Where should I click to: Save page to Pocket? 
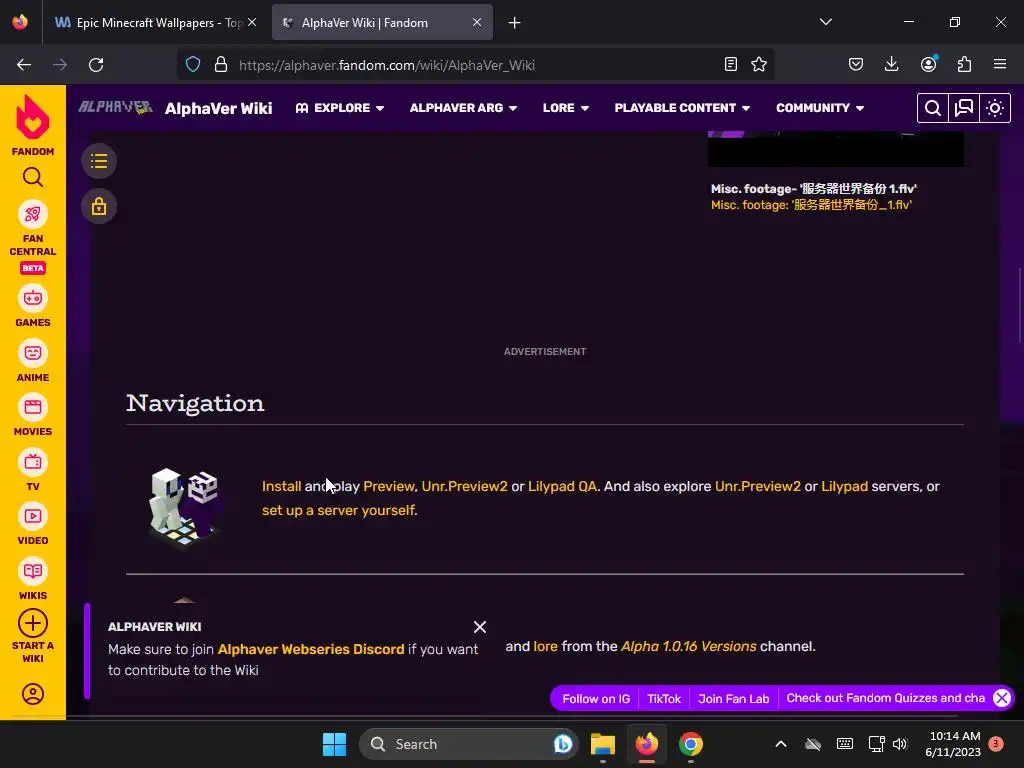(x=856, y=64)
